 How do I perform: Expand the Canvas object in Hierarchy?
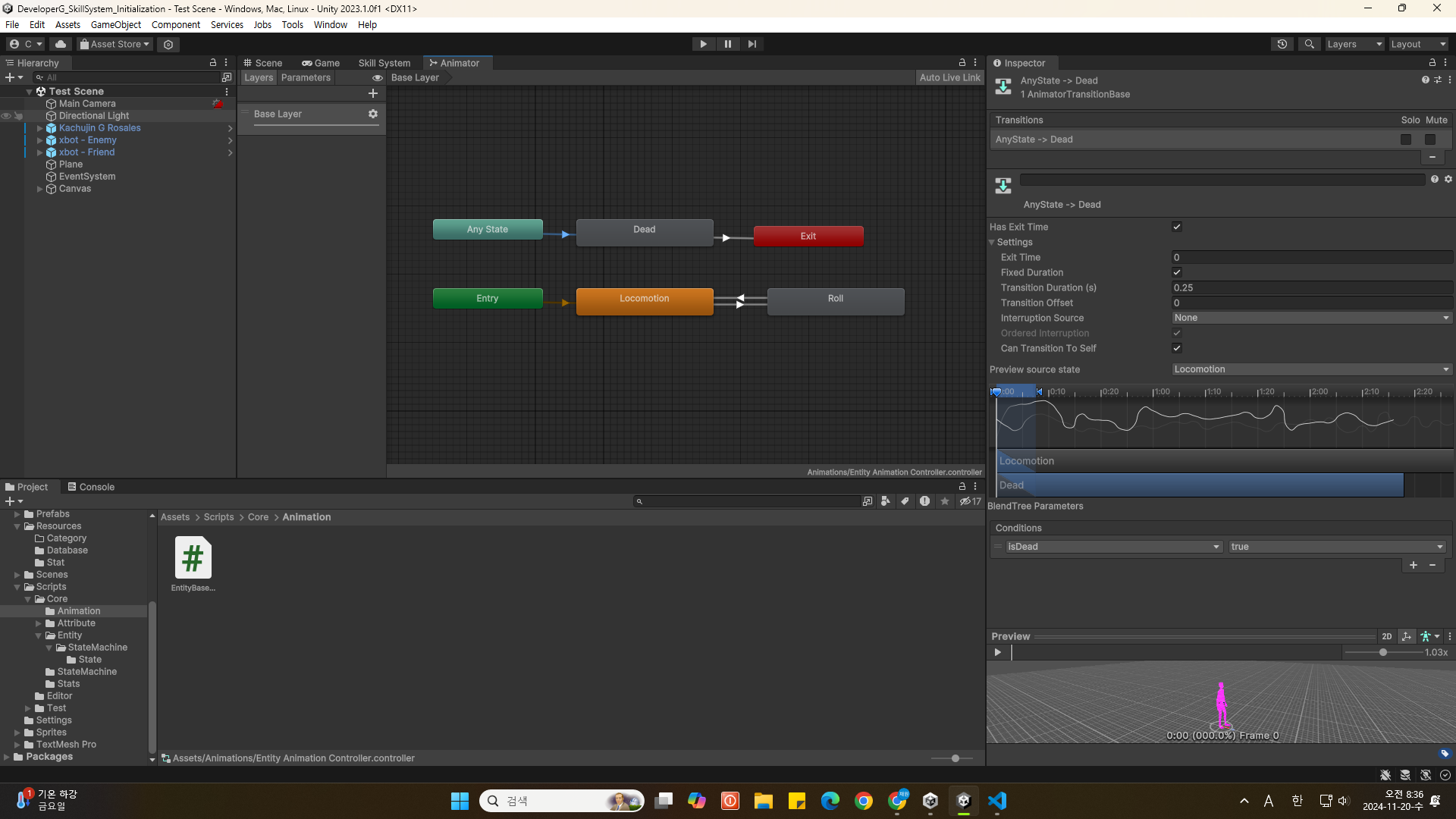click(x=39, y=189)
